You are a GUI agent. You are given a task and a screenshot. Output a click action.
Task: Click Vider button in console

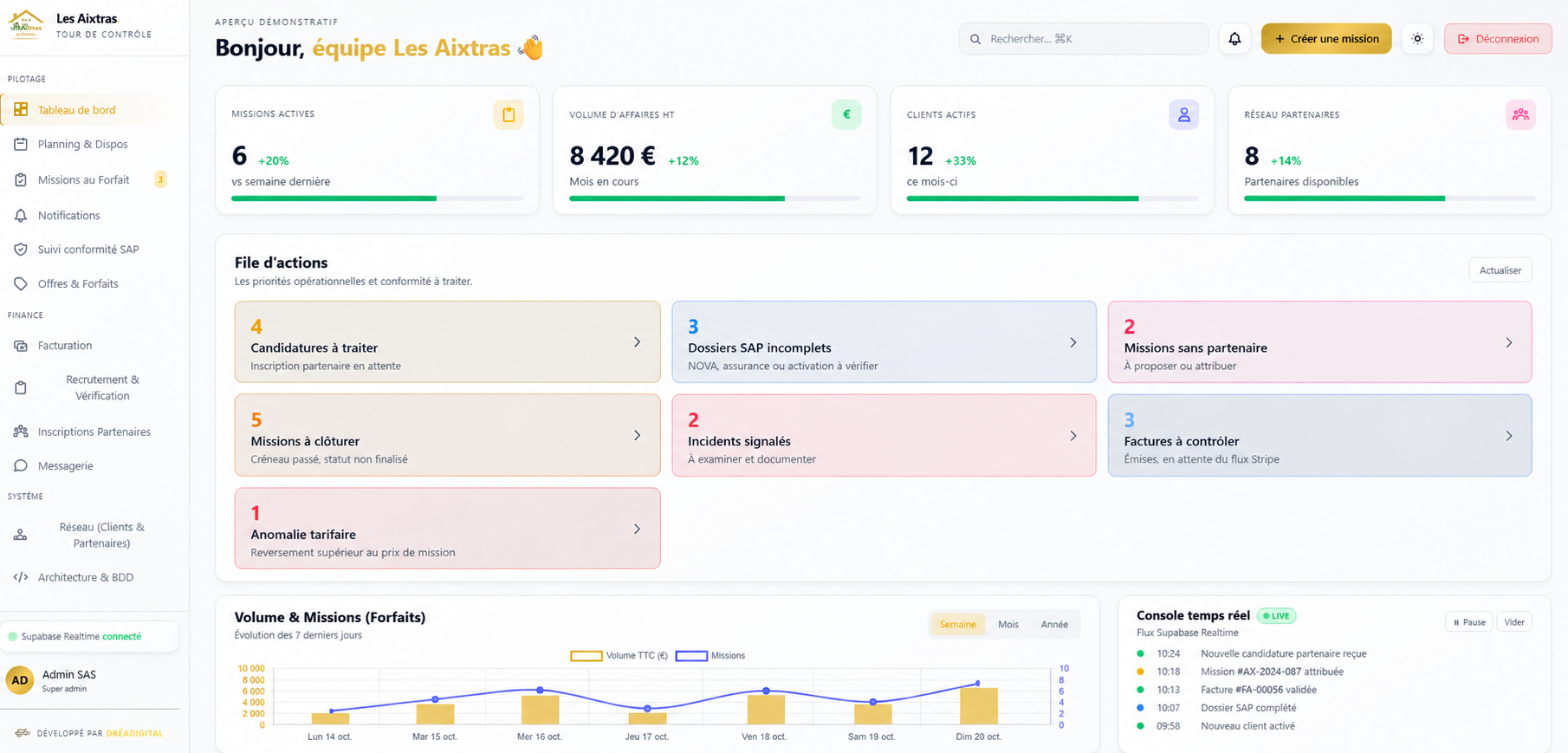1514,622
